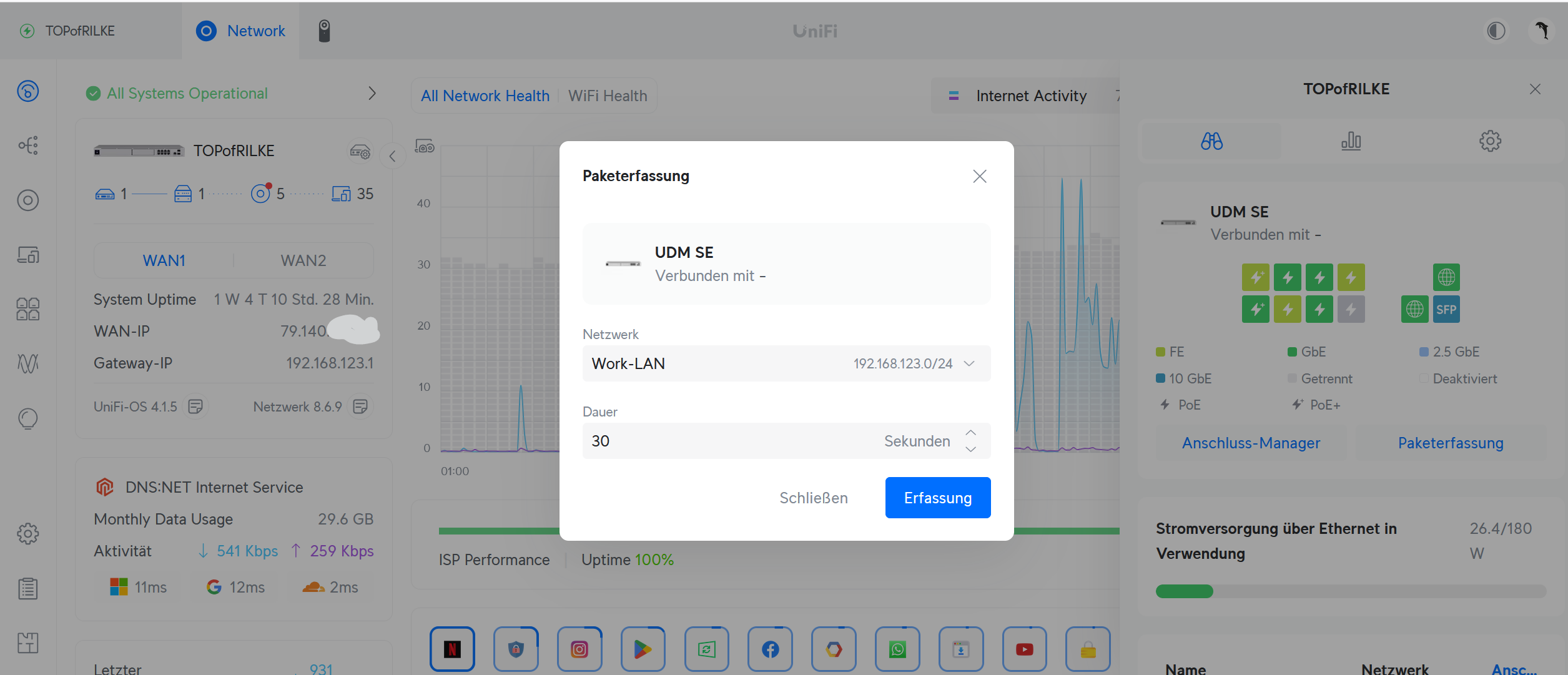
Task: Select the Instagram app icon
Action: coord(579,649)
